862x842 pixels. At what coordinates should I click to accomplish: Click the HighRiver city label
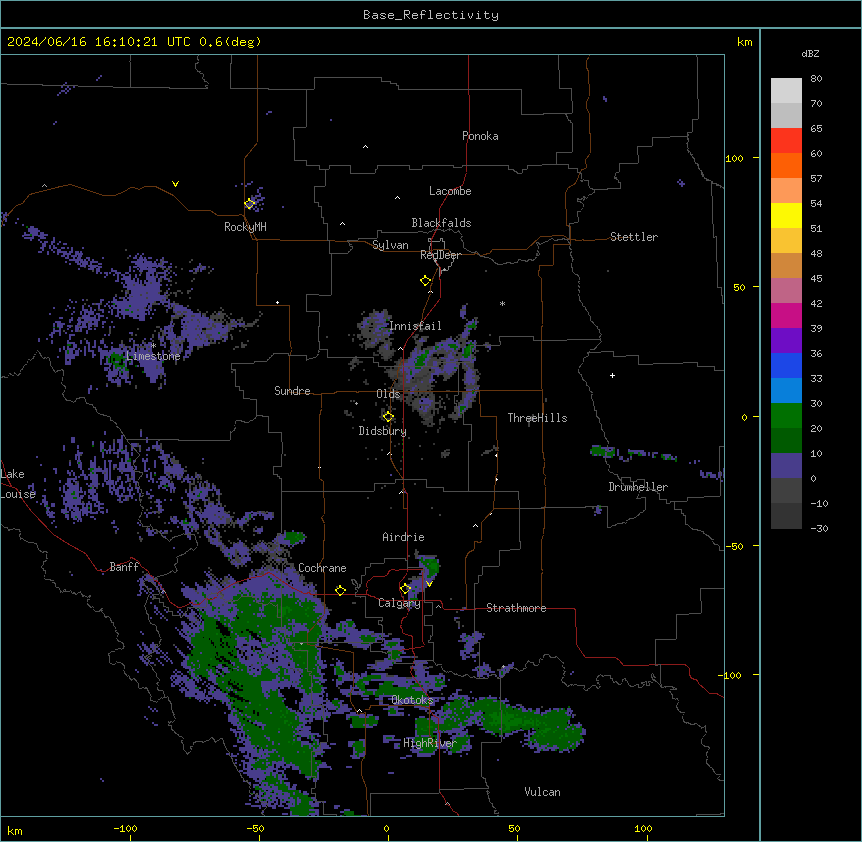point(430,743)
